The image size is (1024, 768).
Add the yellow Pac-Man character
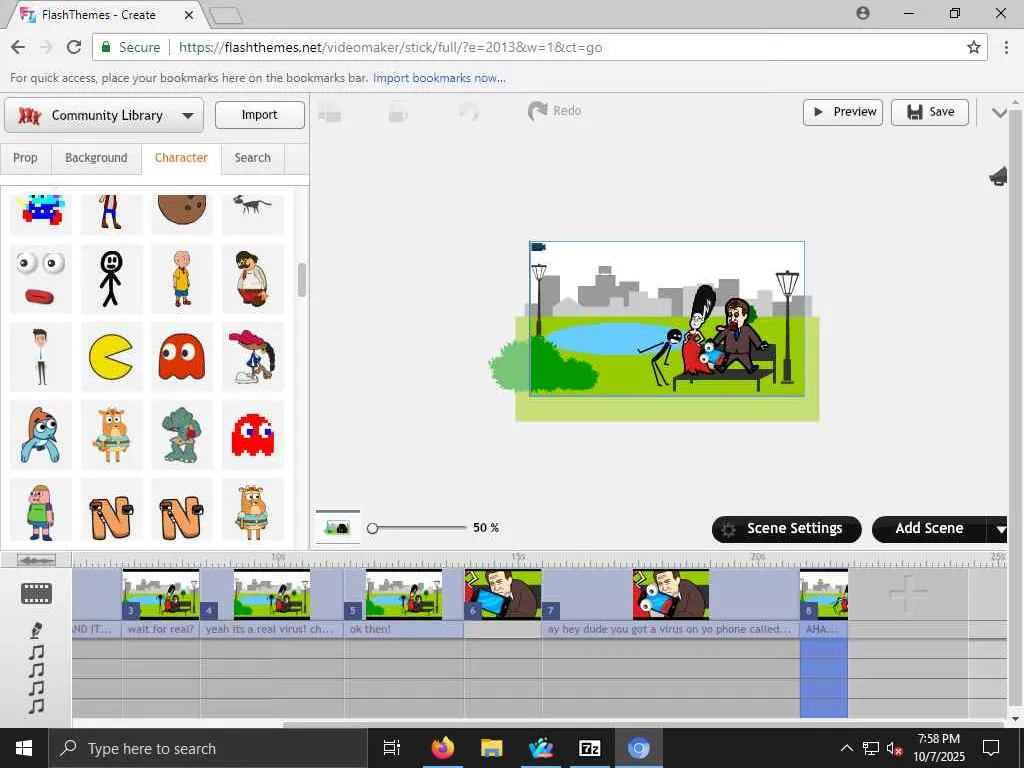[111, 357]
